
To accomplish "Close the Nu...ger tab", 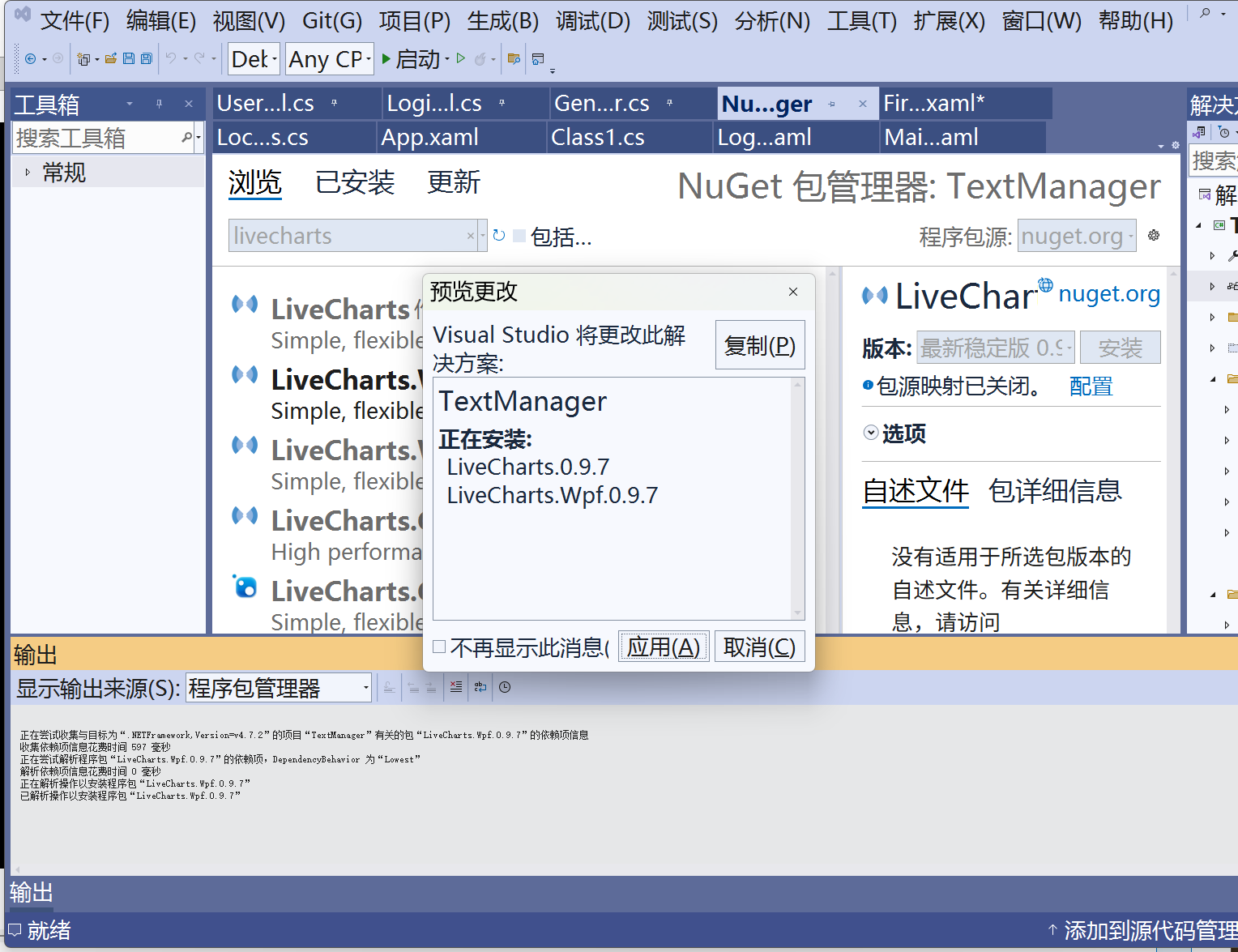I will (863, 104).
